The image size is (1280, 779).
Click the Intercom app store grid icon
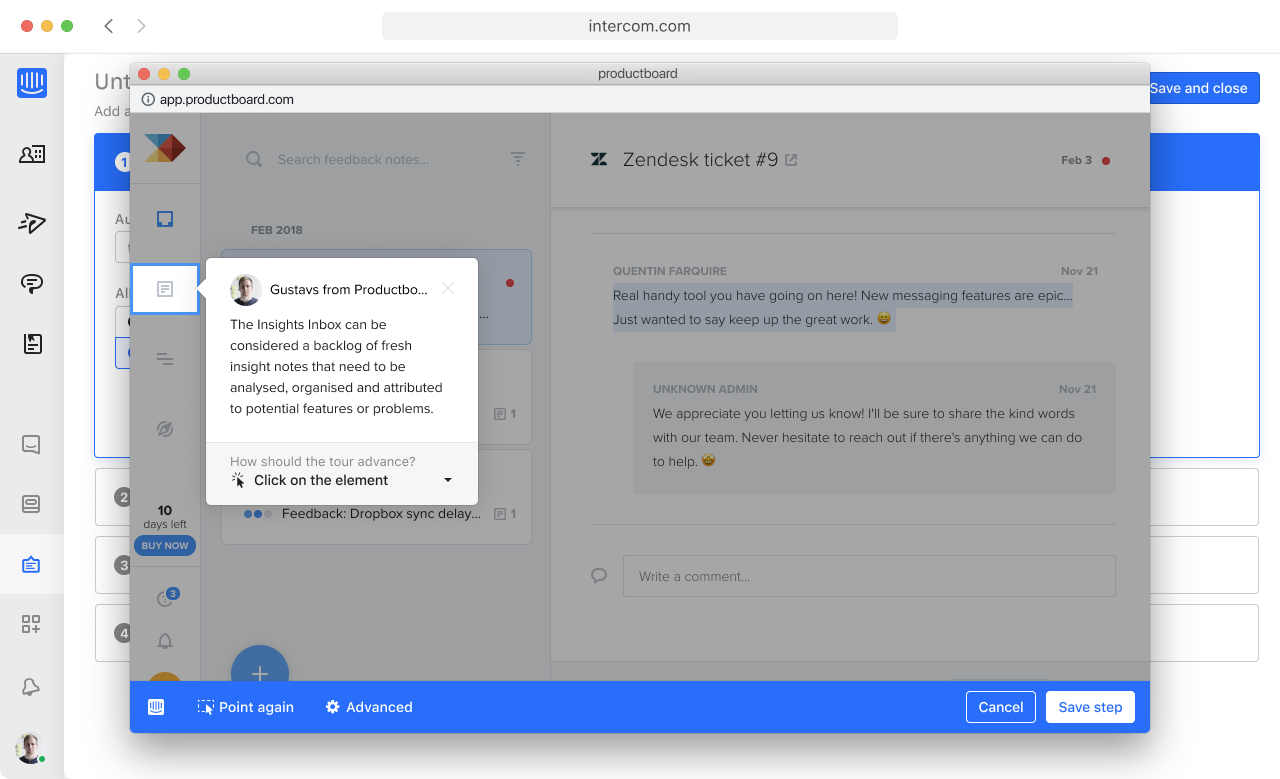click(31, 624)
